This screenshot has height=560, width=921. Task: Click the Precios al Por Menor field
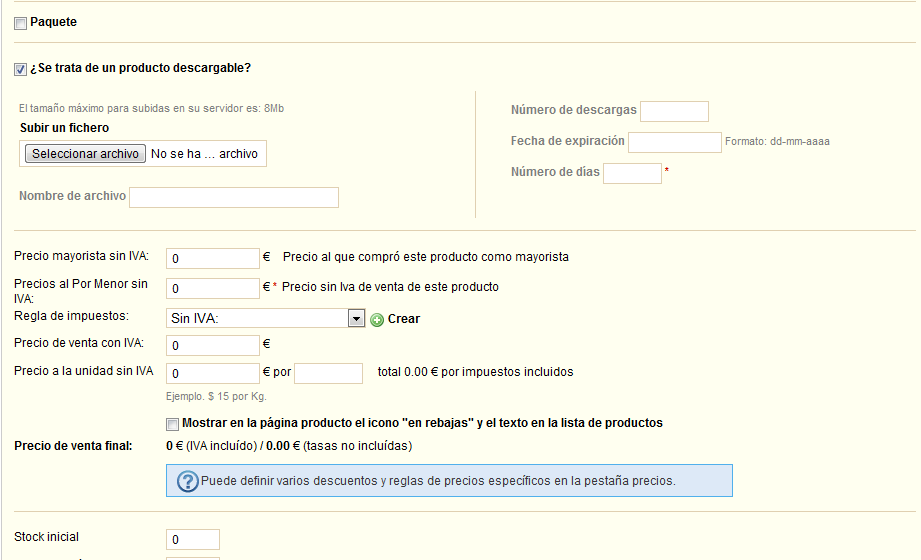(x=213, y=288)
